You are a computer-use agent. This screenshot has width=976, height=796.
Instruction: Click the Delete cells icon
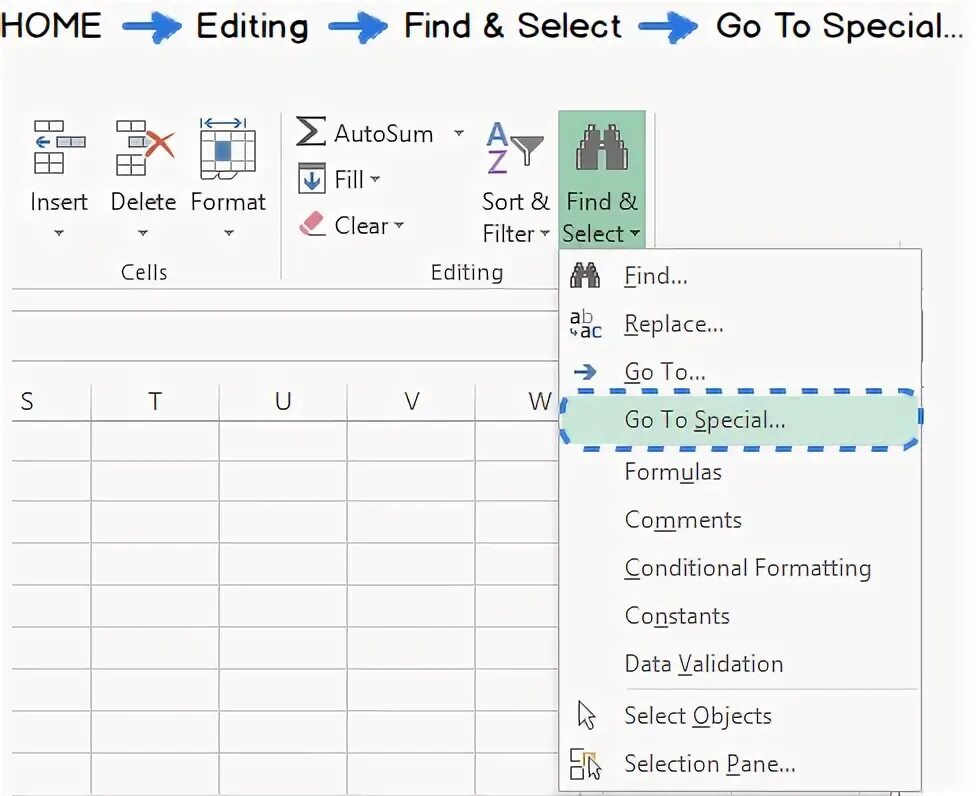[x=143, y=147]
